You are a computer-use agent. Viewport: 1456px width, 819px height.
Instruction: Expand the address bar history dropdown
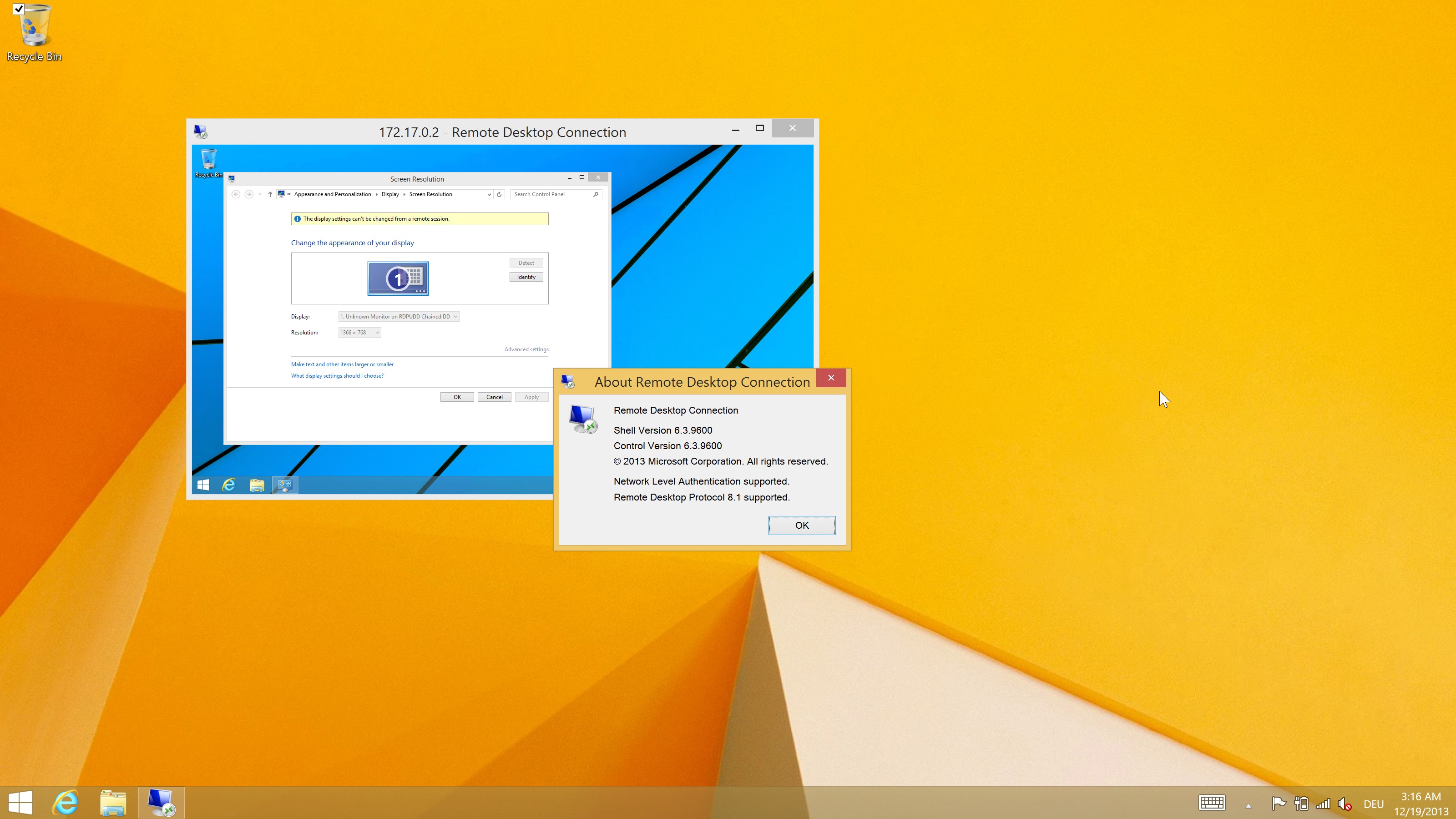point(489,194)
